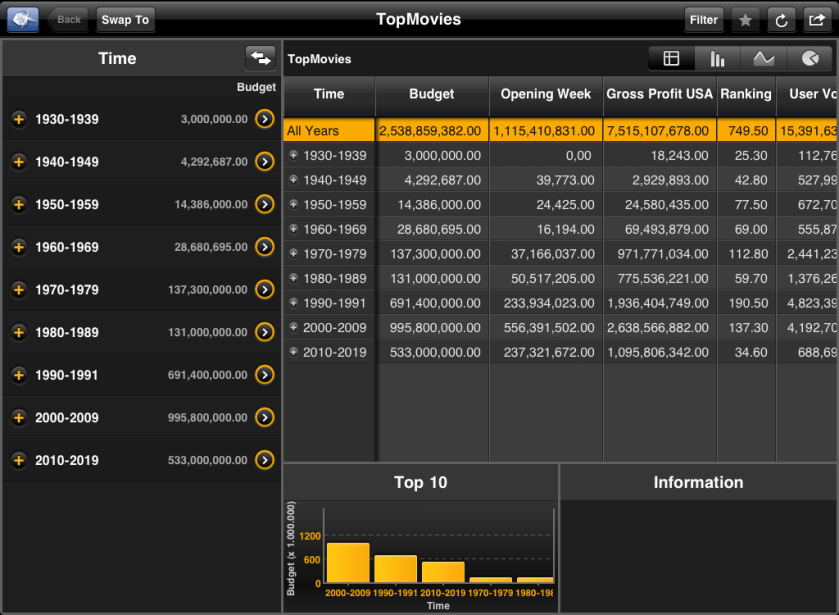This screenshot has height=615, width=839.
Task: Click the circled arrow beside 1970-1979
Action: 264,289
